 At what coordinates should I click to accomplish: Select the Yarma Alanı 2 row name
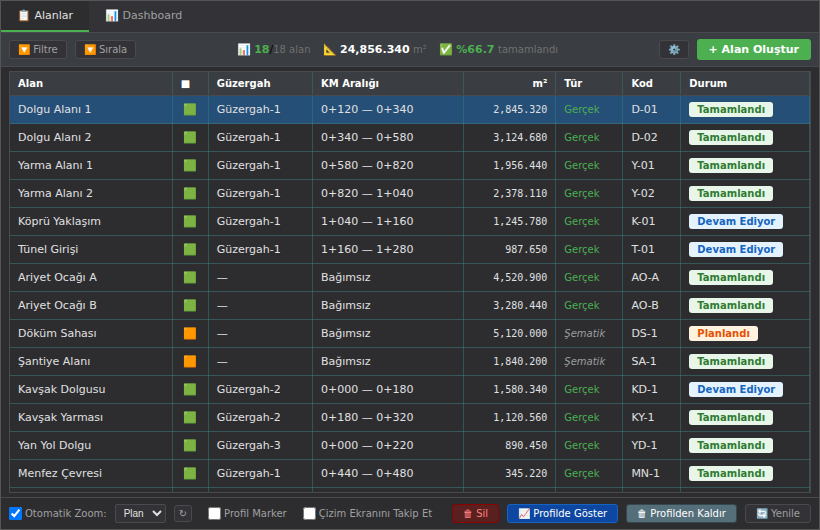click(x=55, y=194)
